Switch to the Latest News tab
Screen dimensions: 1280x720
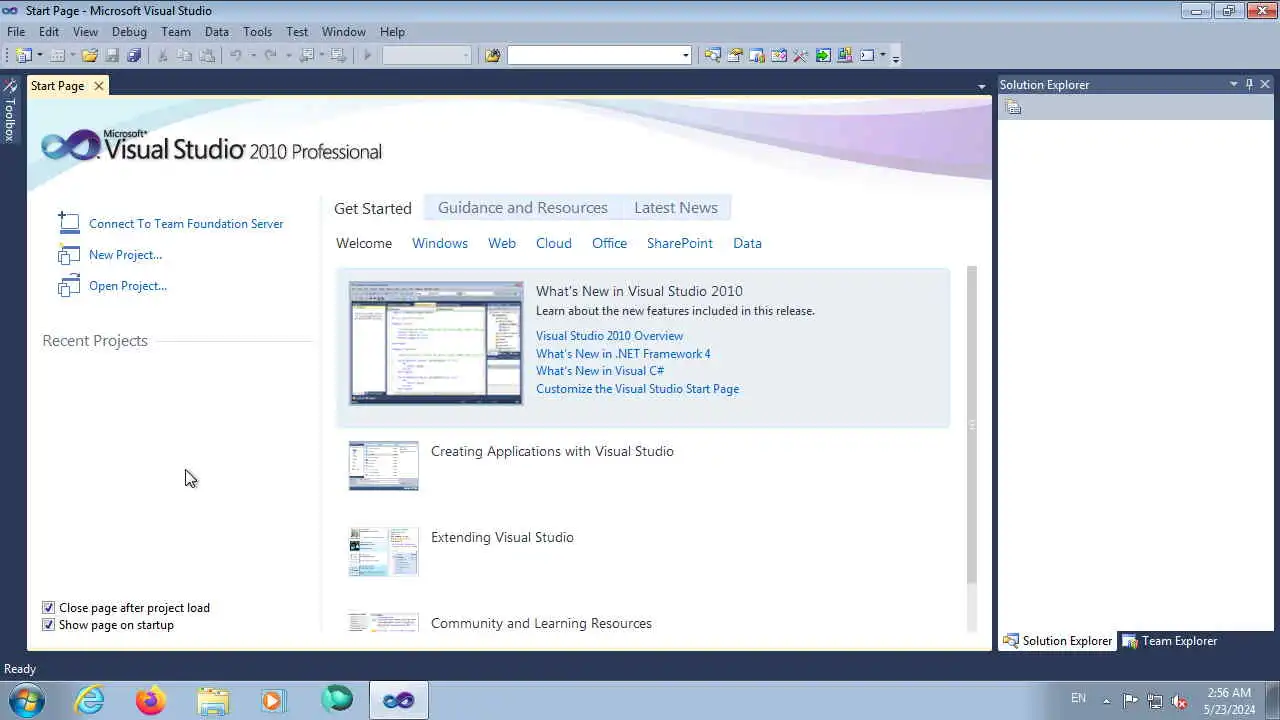[676, 208]
